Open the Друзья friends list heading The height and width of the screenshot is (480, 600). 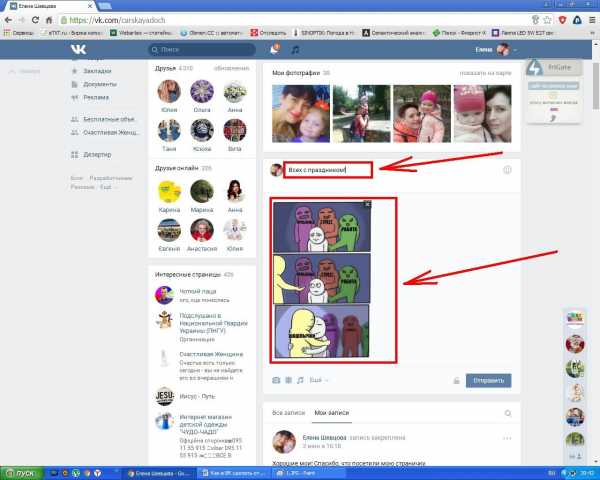tap(165, 68)
